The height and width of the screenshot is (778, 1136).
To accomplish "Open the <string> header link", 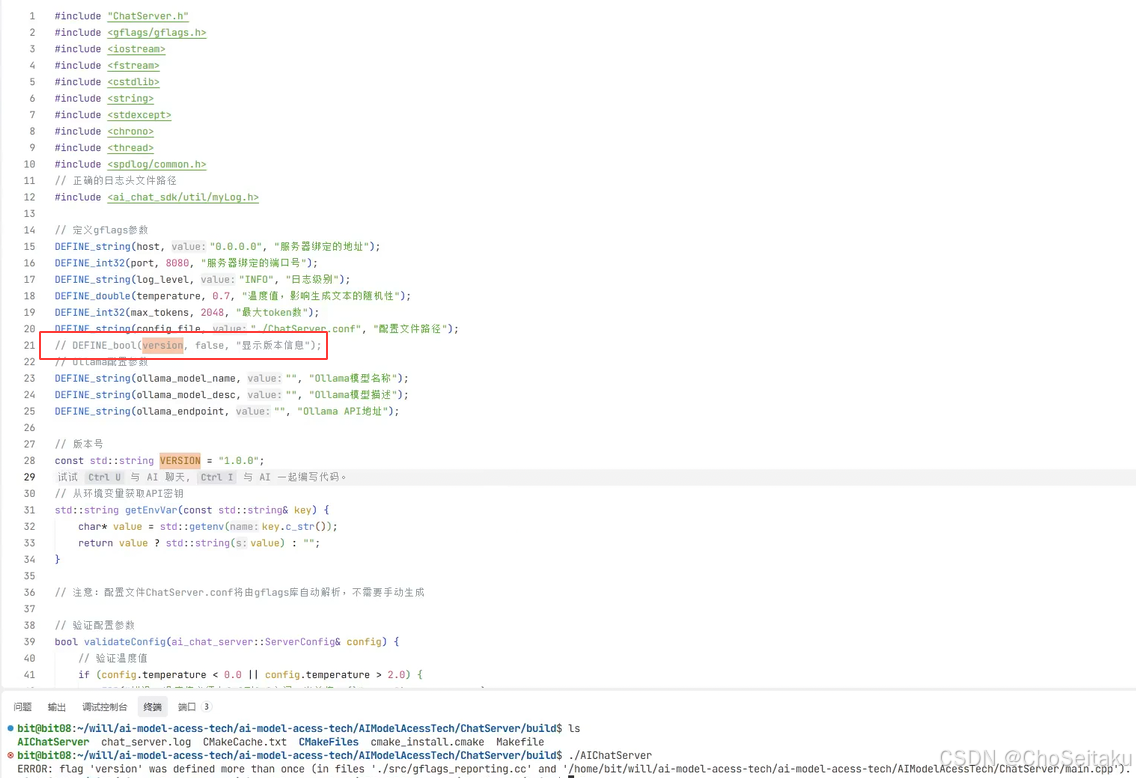I will tap(130, 99).
